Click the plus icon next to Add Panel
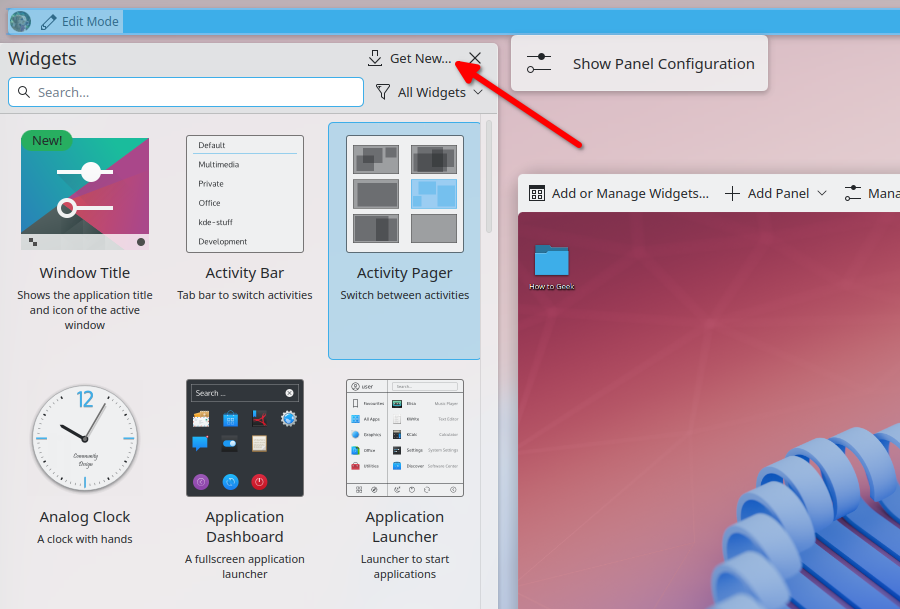 pyautogui.click(x=732, y=193)
